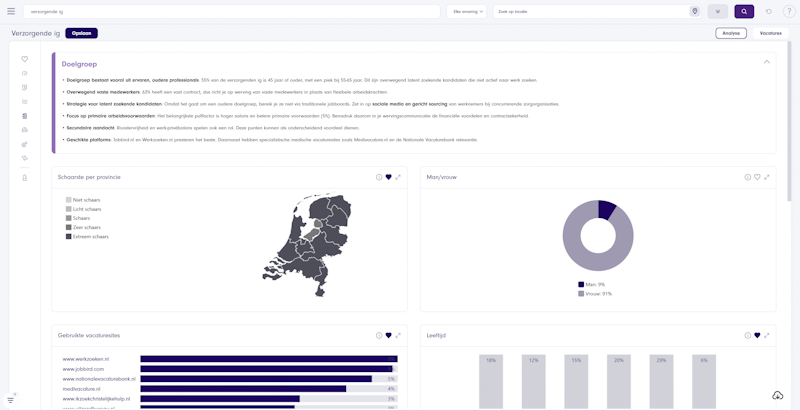
Task: Collapse the Doelgroep panel
Action: pos(767,62)
